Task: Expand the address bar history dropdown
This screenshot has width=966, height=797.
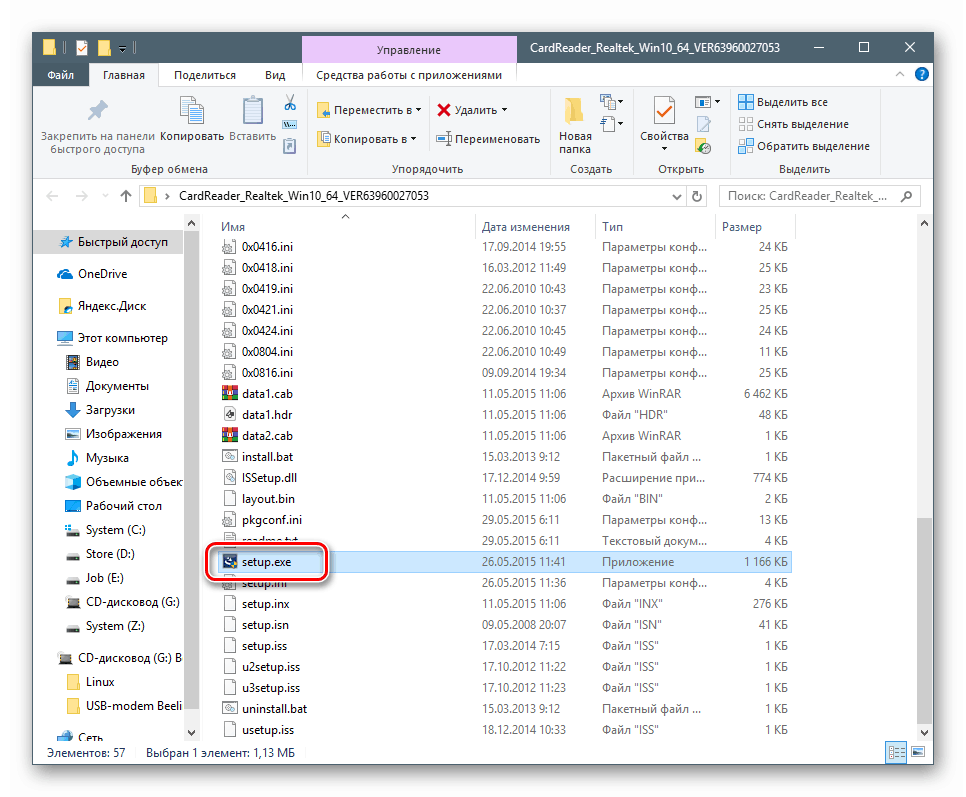Action: click(x=676, y=196)
